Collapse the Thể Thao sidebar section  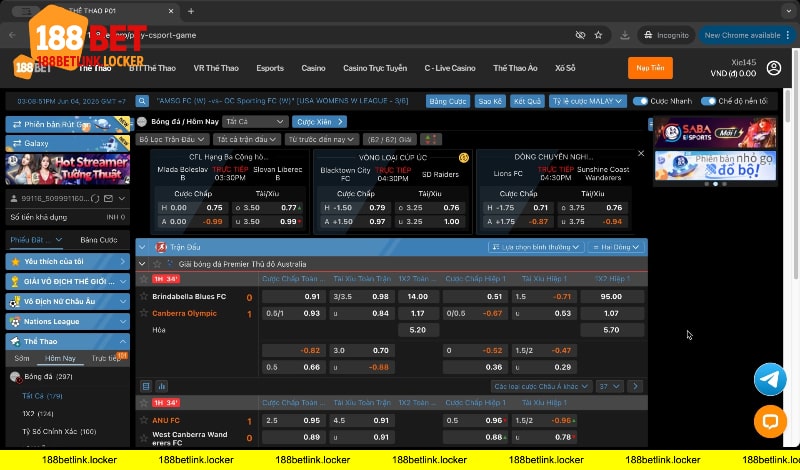click(x=121, y=341)
